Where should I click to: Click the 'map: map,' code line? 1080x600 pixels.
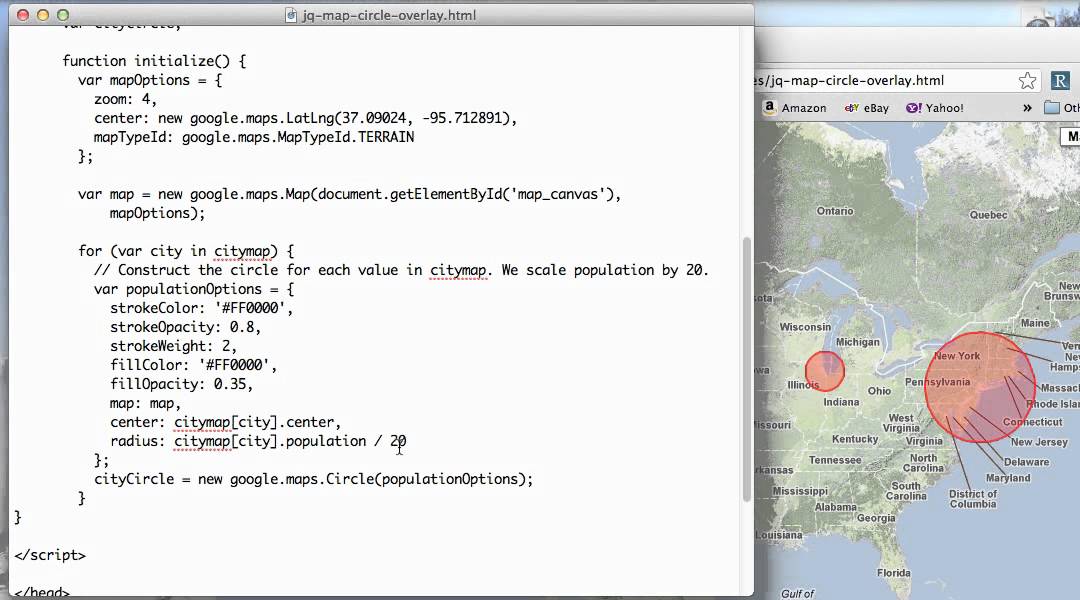pos(145,403)
